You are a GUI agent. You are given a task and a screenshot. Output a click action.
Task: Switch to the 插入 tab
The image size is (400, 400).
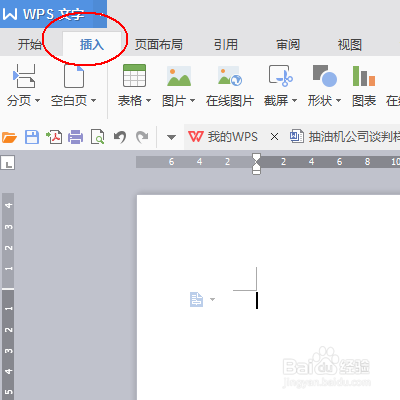[92, 44]
